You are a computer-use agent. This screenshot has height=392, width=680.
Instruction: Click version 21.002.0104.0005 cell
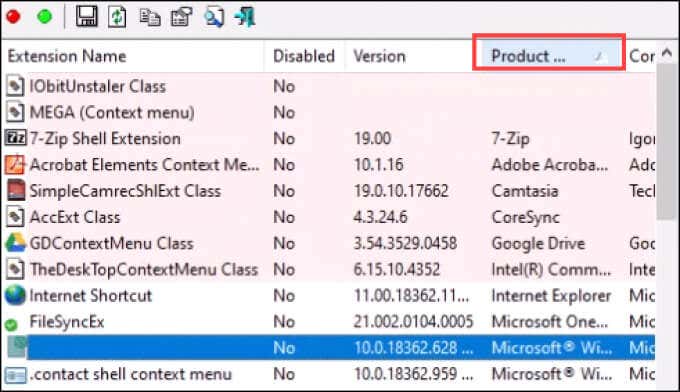point(413,321)
